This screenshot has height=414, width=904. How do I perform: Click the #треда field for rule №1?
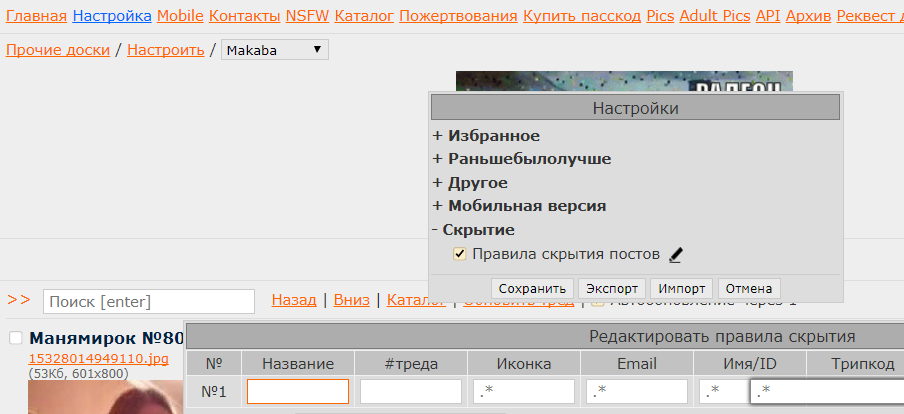410,392
